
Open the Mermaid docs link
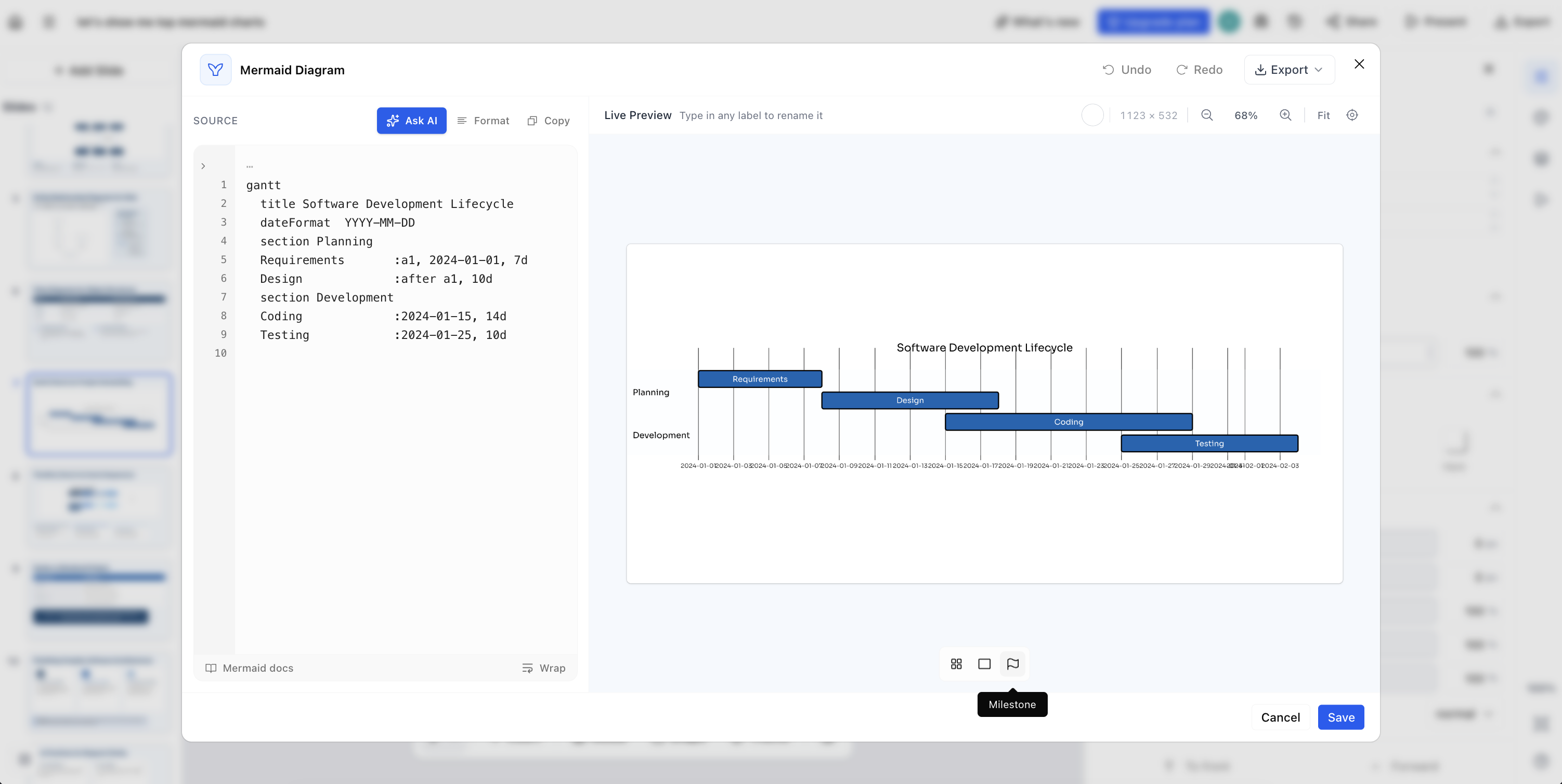(x=249, y=668)
